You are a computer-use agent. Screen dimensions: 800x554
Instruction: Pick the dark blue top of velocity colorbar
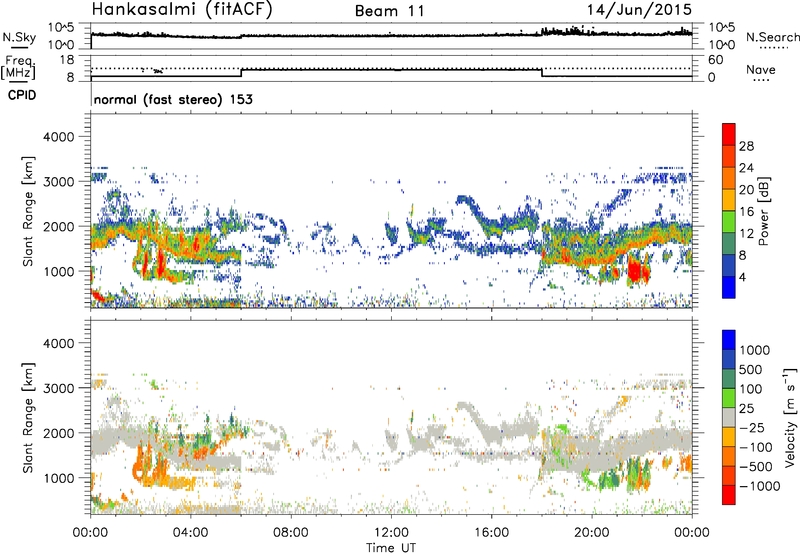click(729, 340)
